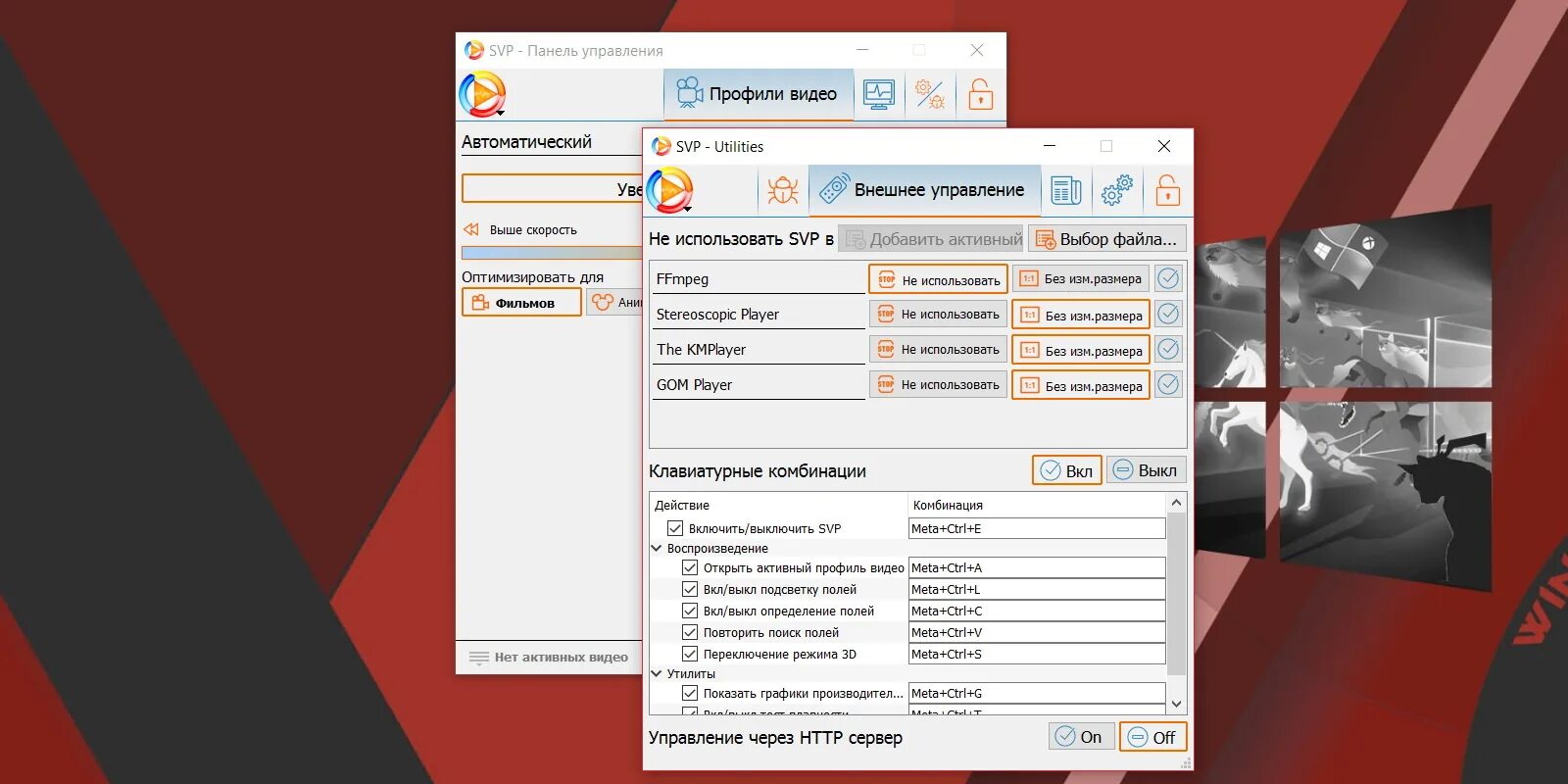This screenshot has height=784, width=1568.
Task: Click the checkmark icon in The KMPlayer row
Action: tap(1168, 350)
